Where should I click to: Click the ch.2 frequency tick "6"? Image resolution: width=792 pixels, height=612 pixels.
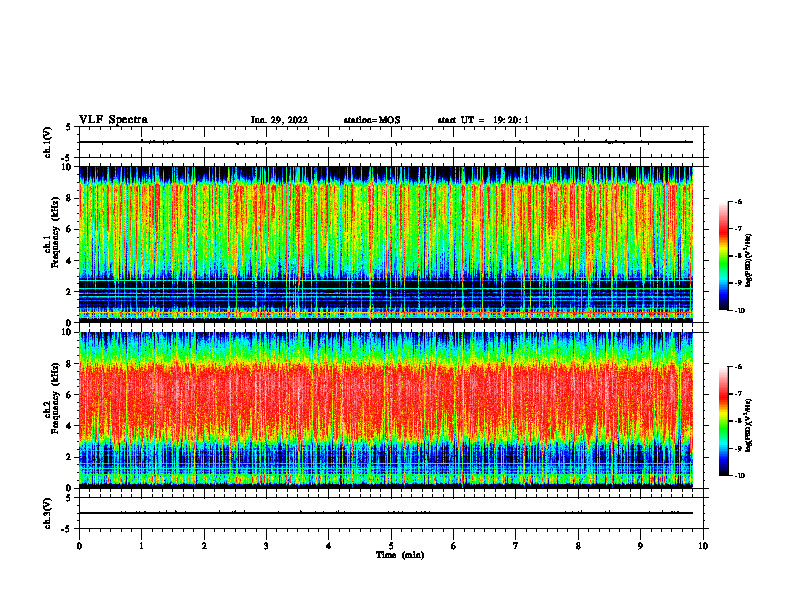pyautogui.click(x=70, y=395)
